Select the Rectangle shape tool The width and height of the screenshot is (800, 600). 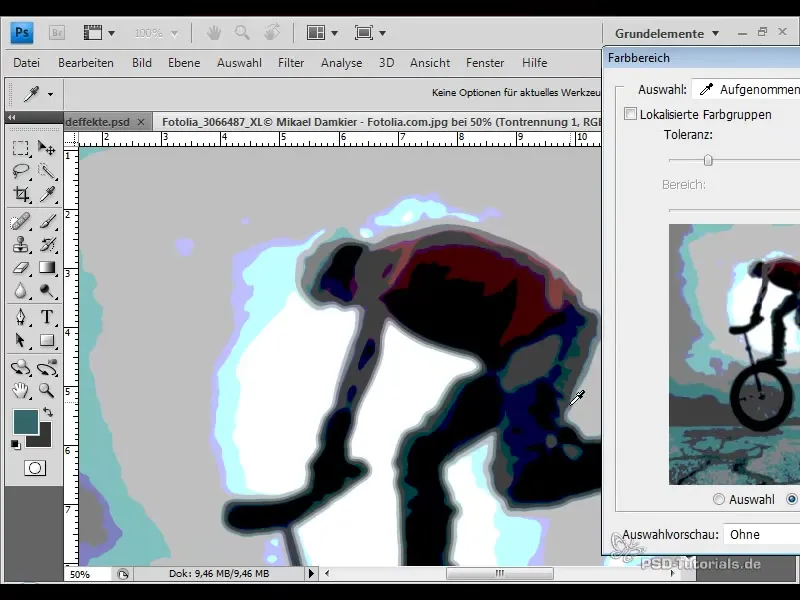tap(46, 340)
